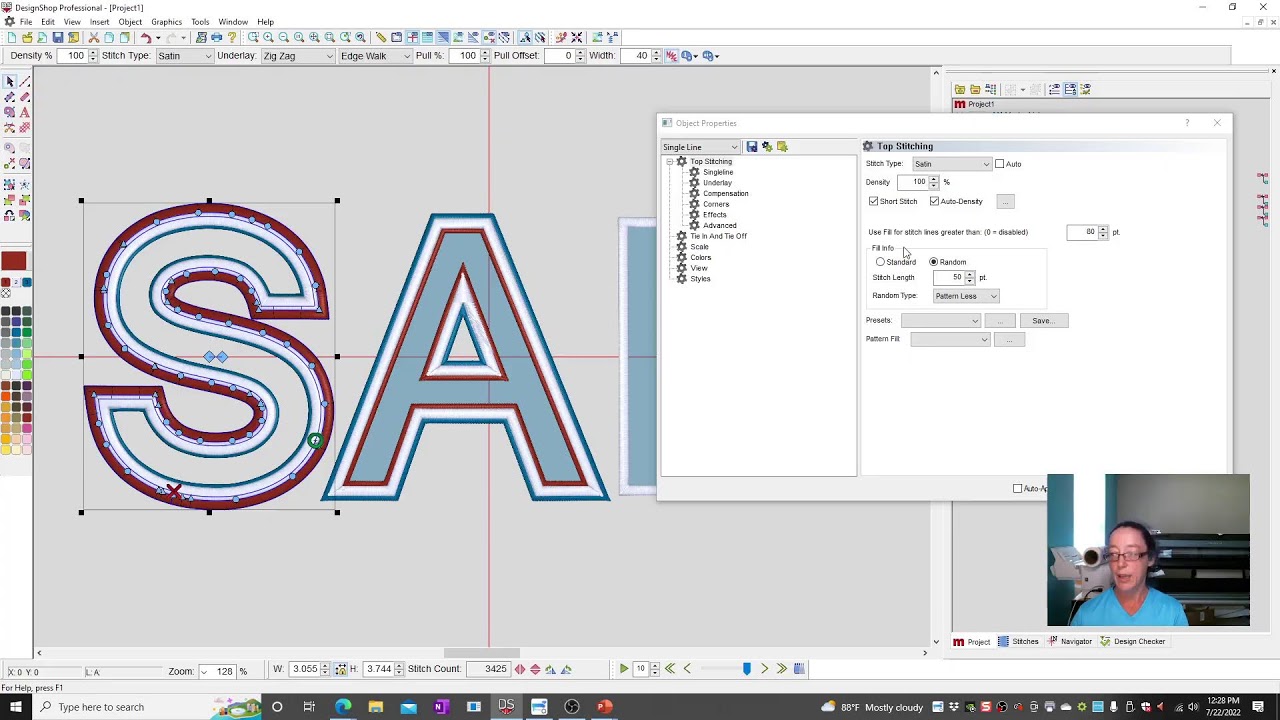Click the Save icon in main toolbar
The width and height of the screenshot is (1280, 720).
click(x=58, y=37)
